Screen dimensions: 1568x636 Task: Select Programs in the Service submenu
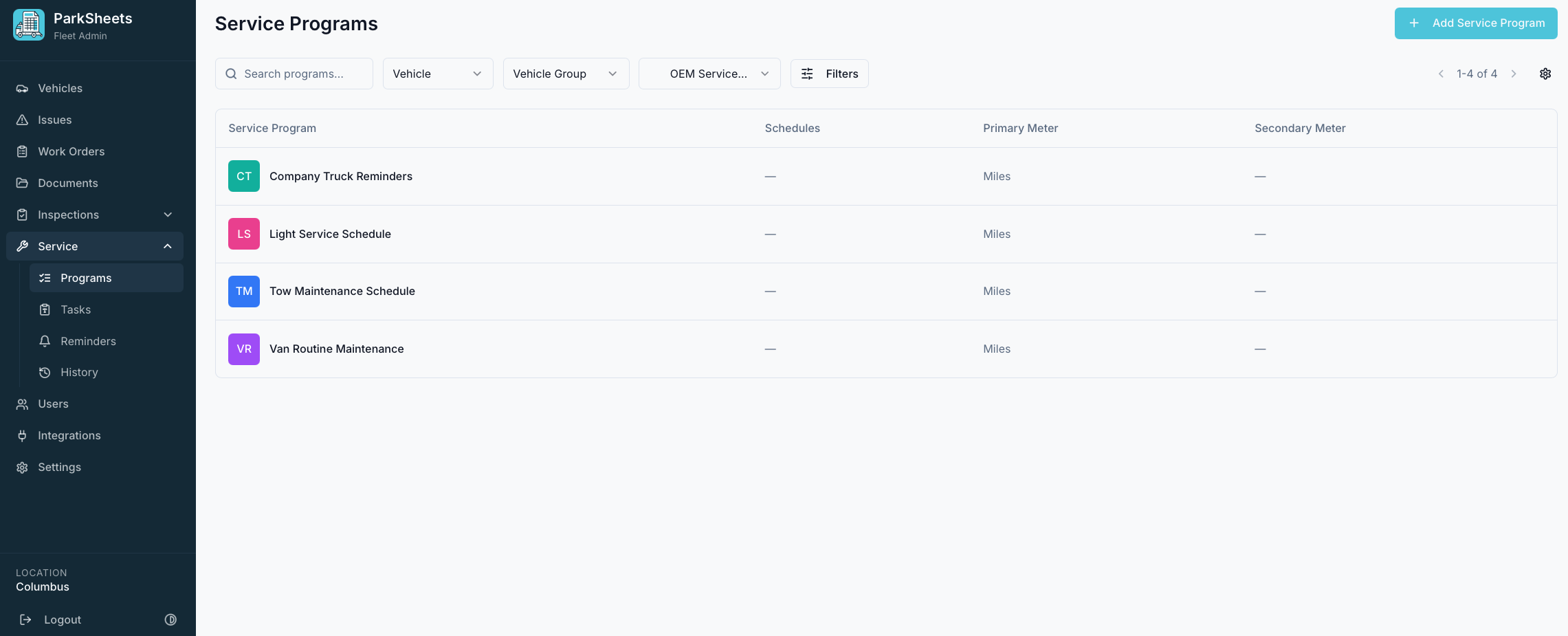[86, 278]
